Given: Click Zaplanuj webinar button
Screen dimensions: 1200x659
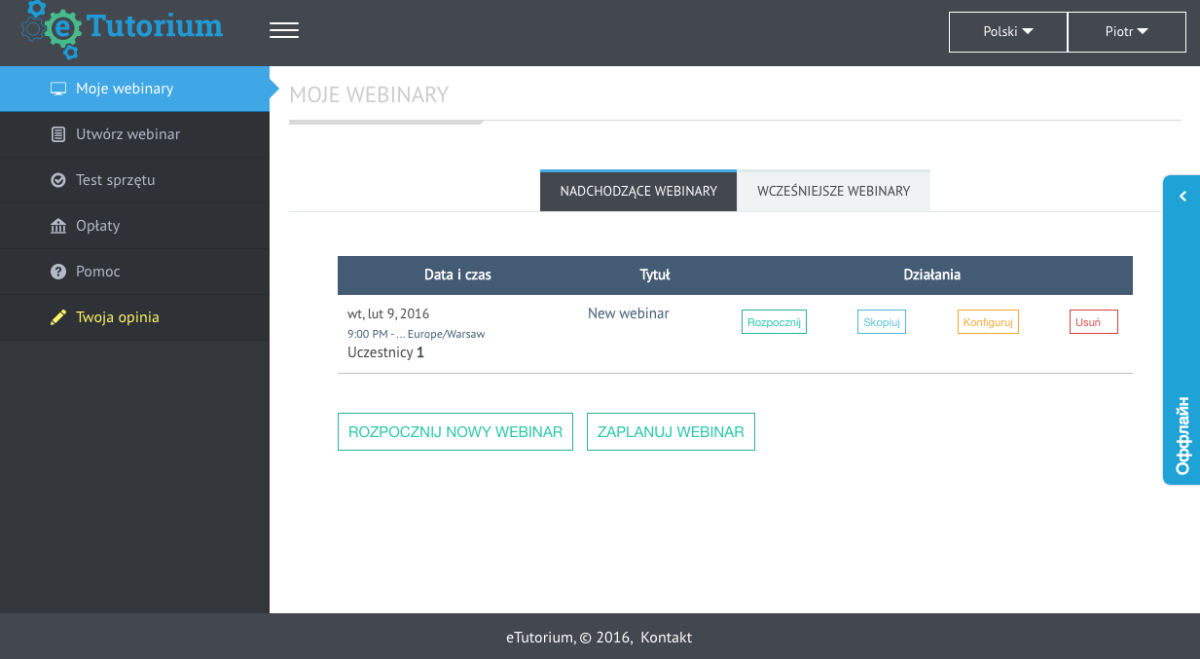Looking at the screenshot, I should tap(670, 432).
